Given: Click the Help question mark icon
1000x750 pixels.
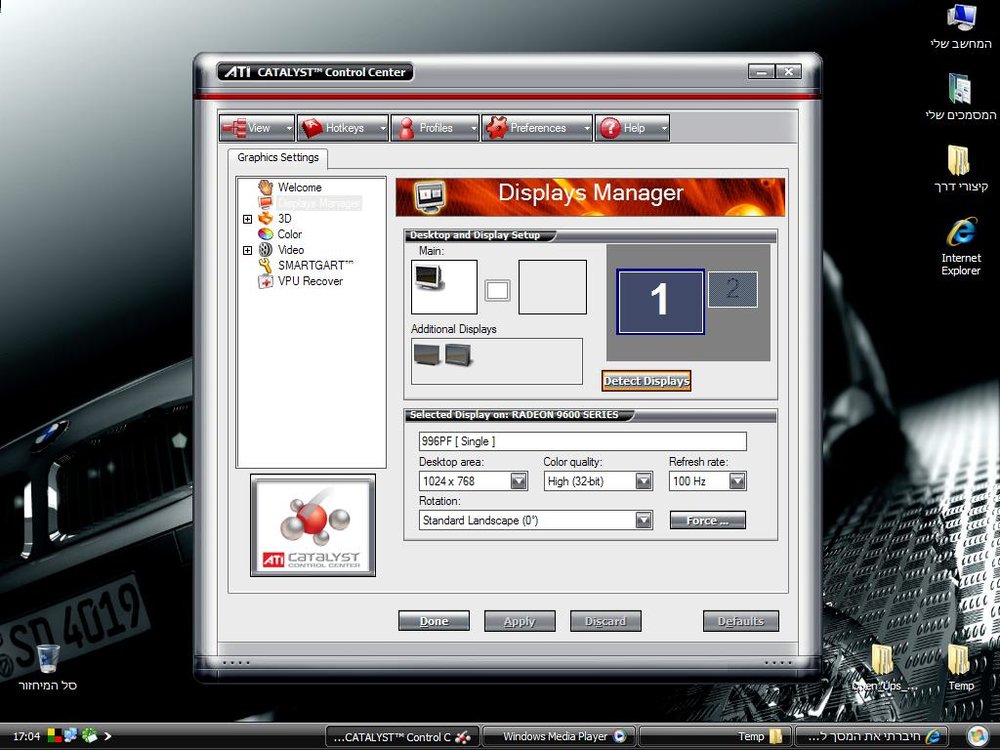Looking at the screenshot, I should click(x=610, y=128).
